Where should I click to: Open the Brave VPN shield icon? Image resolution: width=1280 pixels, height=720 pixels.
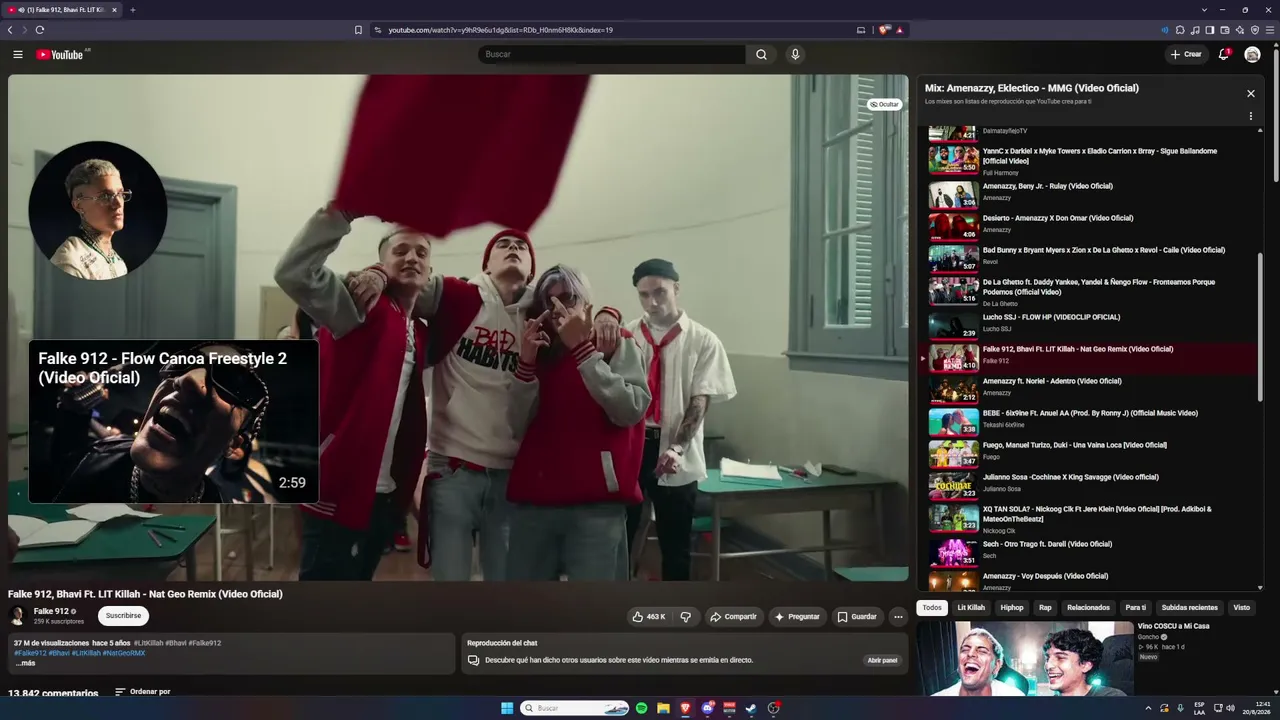[x=1255, y=30]
